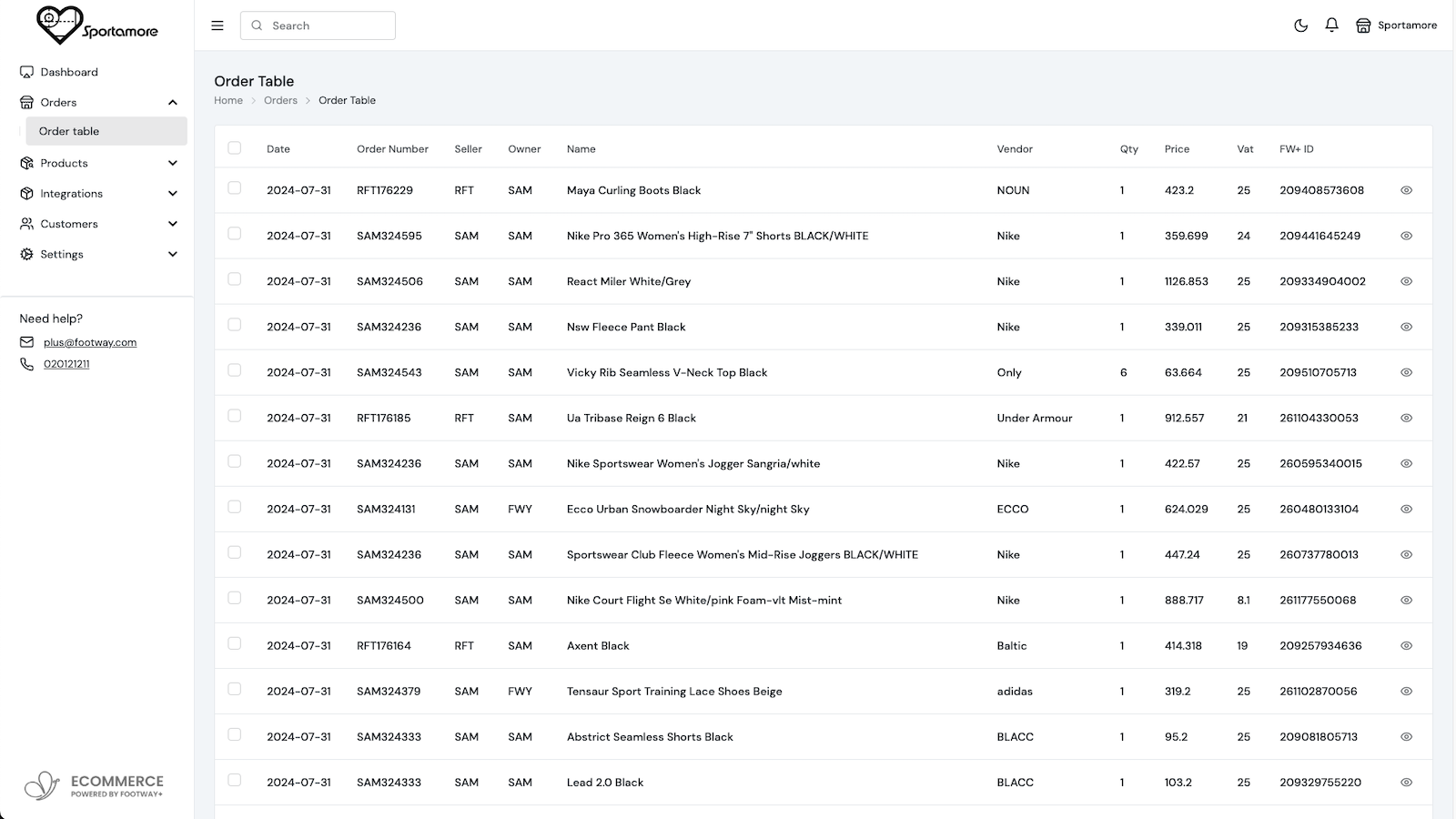Image resolution: width=1456 pixels, height=819 pixels.
Task: View Lead 2.0 Black order eye icon
Action: 1406,782
